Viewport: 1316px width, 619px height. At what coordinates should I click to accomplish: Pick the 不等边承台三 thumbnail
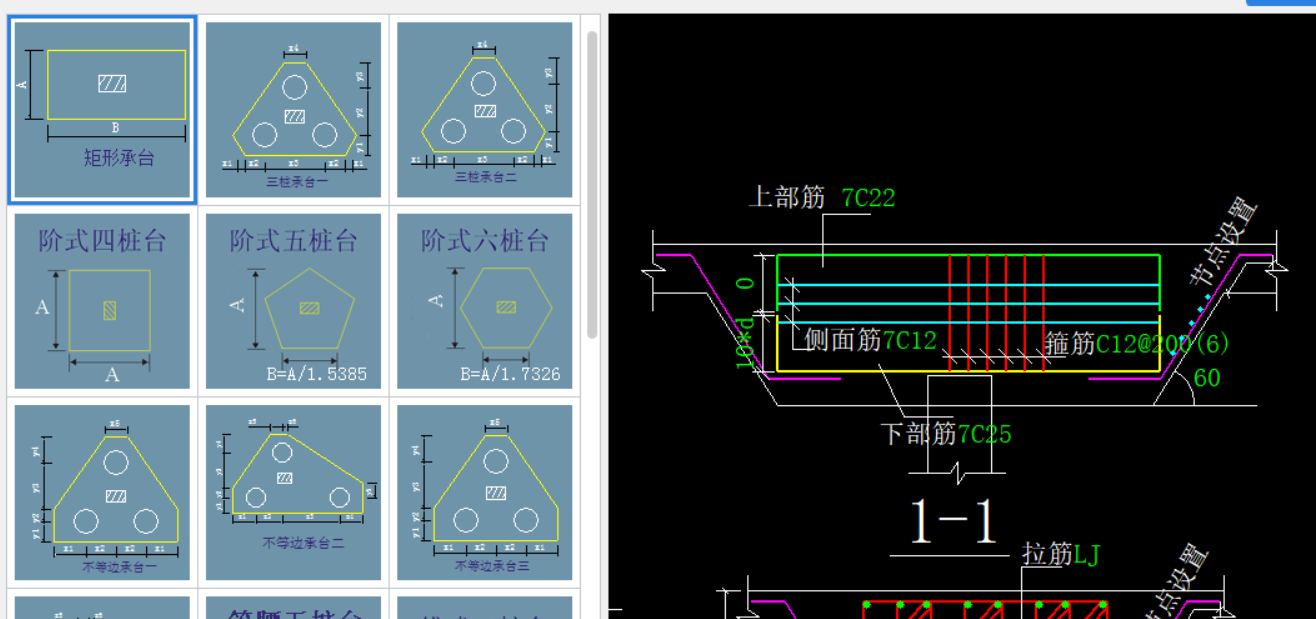coord(485,492)
